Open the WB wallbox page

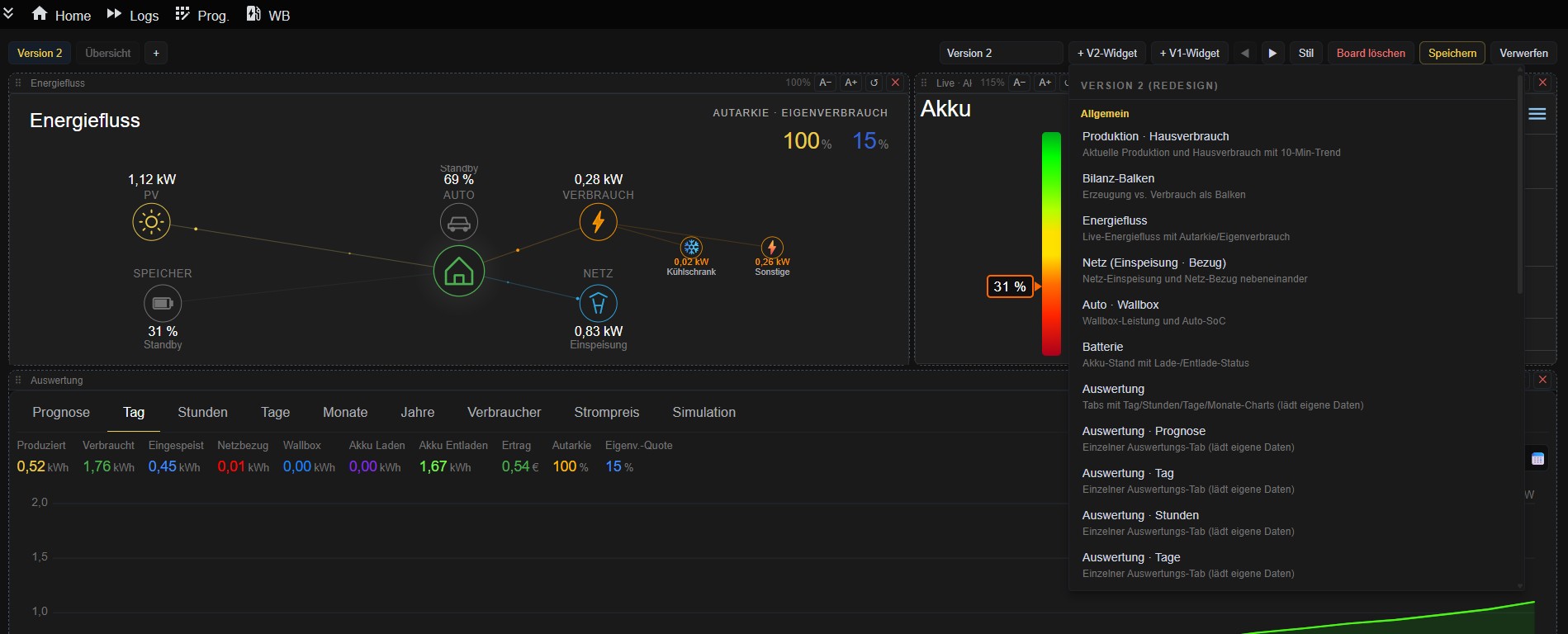click(x=268, y=15)
